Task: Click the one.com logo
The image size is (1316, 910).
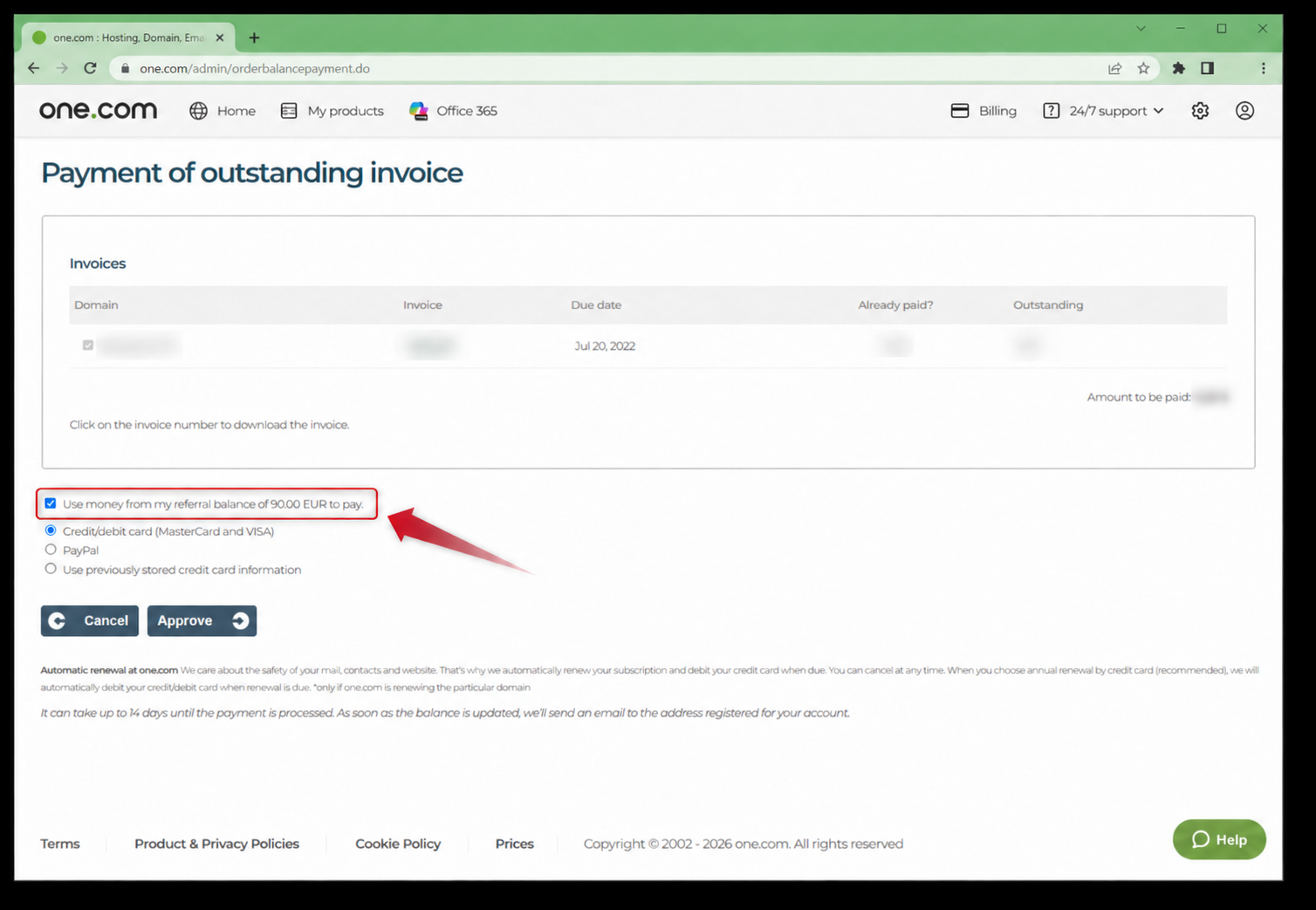Action: coord(98,110)
